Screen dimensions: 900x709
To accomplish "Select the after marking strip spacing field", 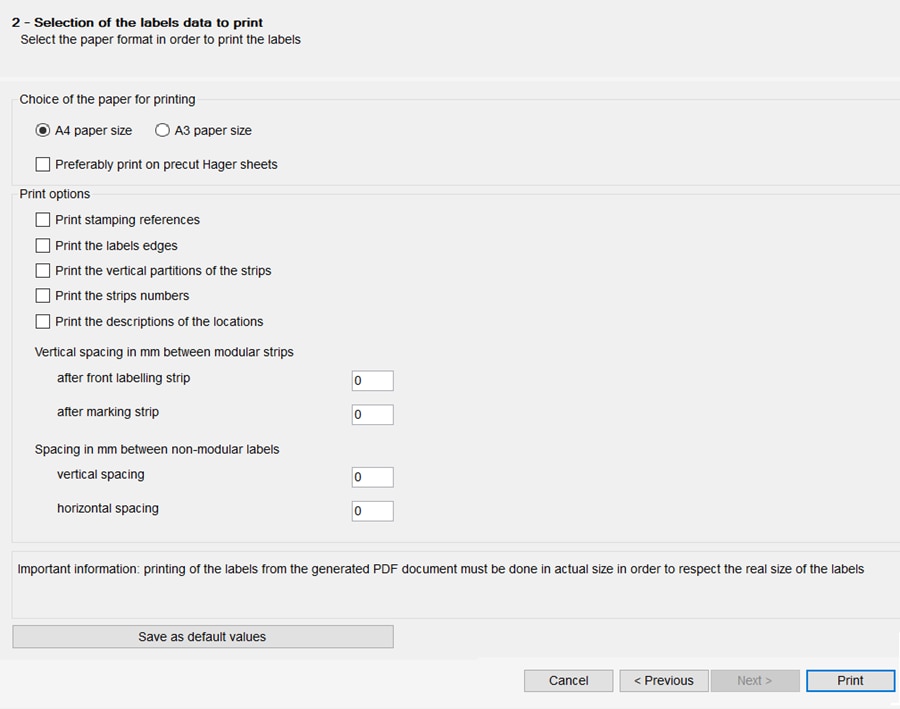I will [x=372, y=414].
